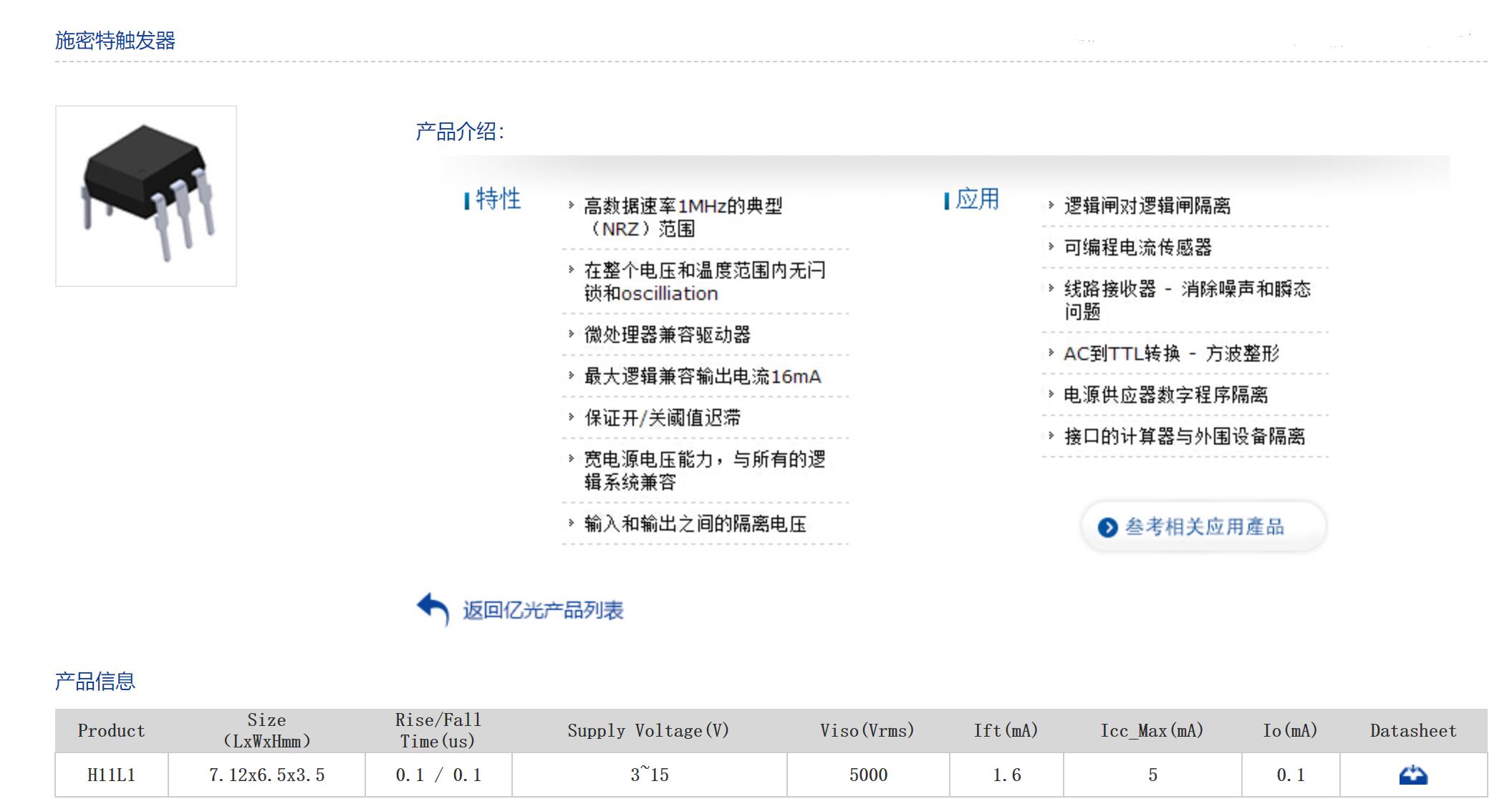Click the datasheet download icon for H11L1
Image resolution: width=1512 pixels, height=809 pixels.
[x=1412, y=775]
